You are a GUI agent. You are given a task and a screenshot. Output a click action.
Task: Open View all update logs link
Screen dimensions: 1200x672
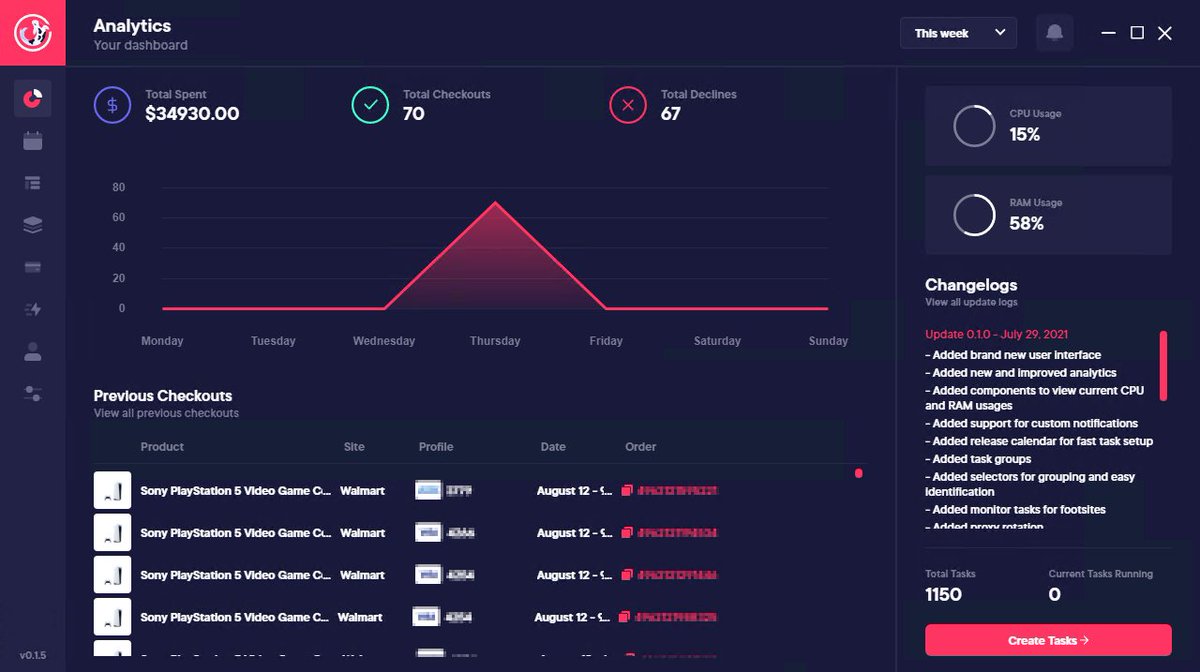(x=971, y=302)
